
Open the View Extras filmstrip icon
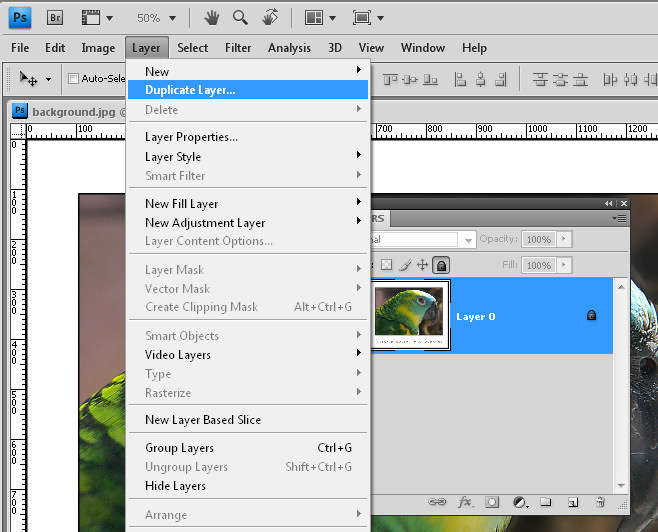click(x=91, y=18)
